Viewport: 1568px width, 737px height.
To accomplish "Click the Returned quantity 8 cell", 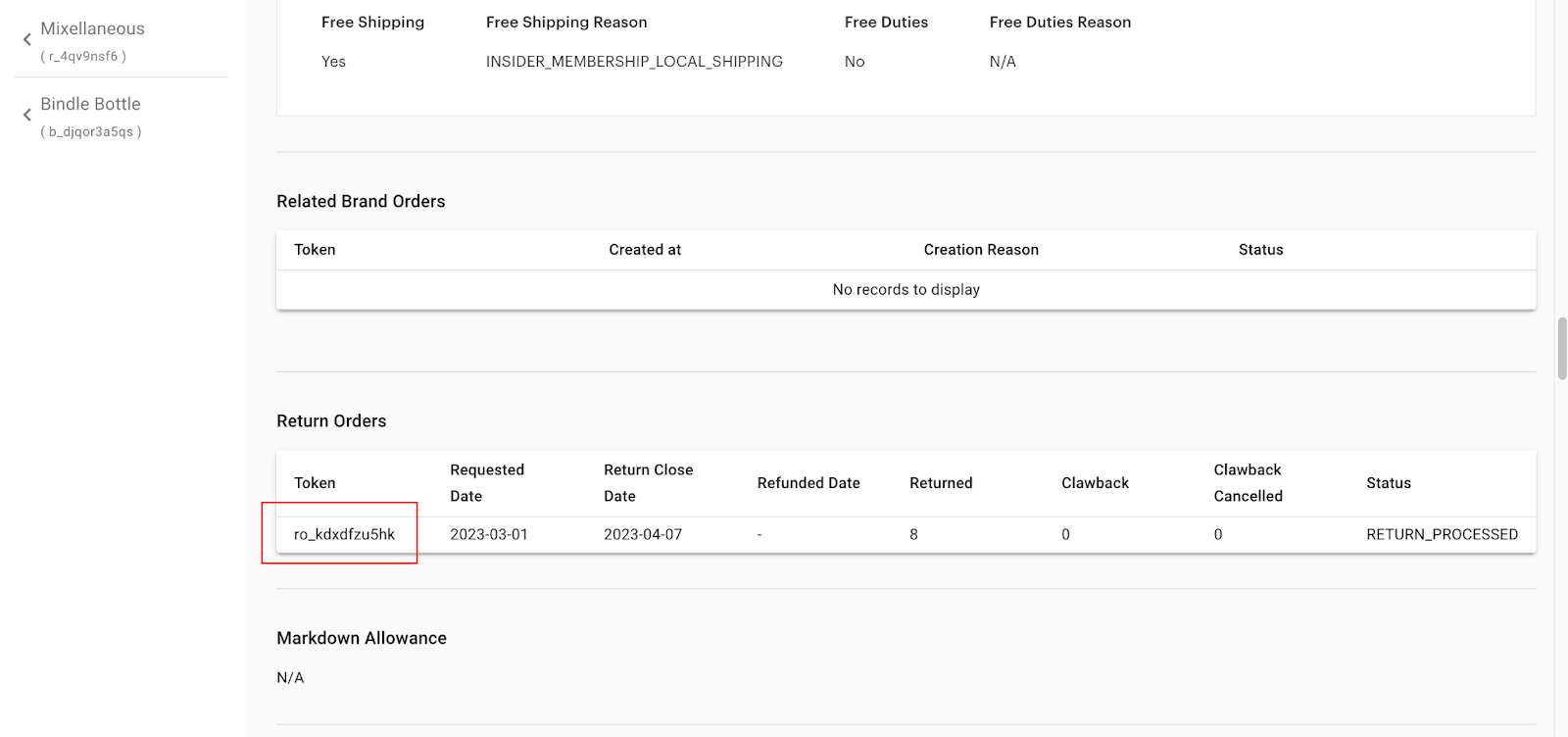I will [913, 535].
